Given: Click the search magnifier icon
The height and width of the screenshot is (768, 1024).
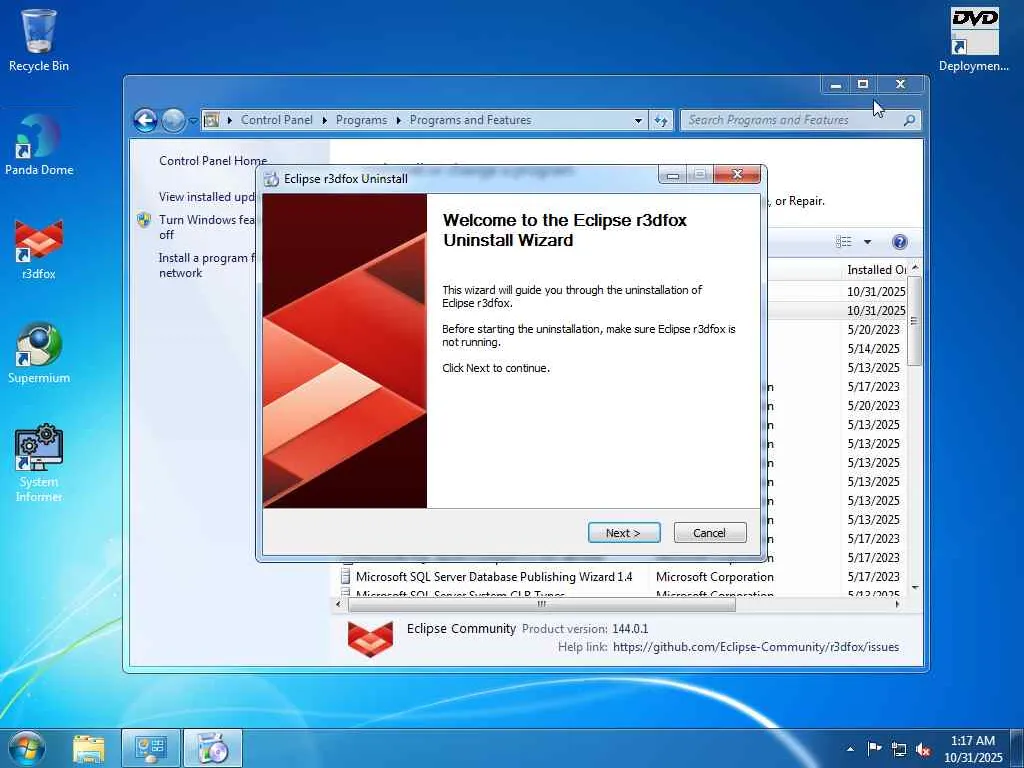Looking at the screenshot, I should (909, 120).
